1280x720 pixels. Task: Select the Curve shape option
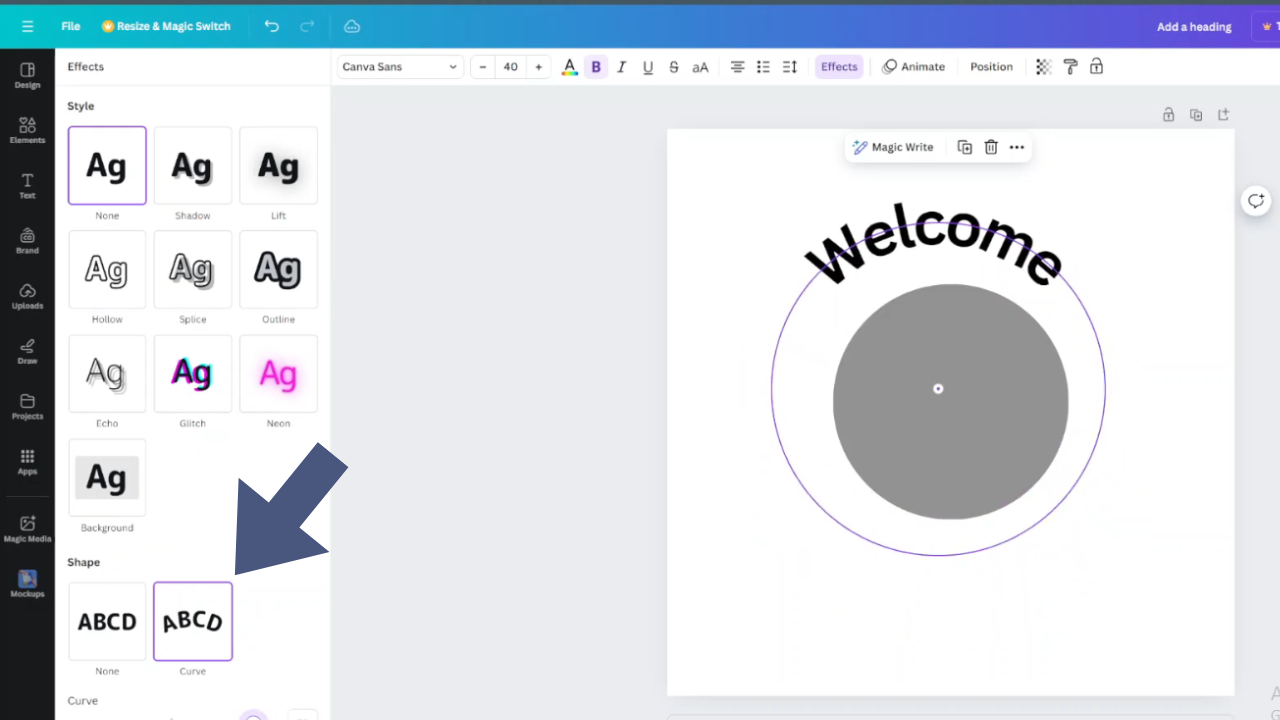[193, 621]
